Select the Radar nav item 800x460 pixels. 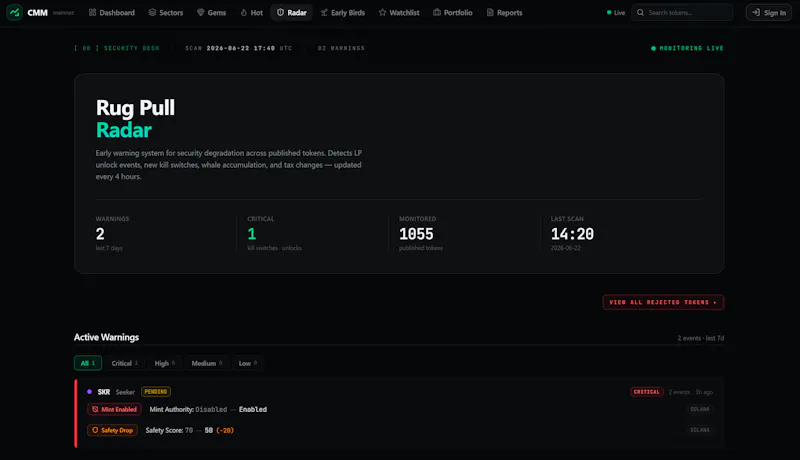coord(292,12)
